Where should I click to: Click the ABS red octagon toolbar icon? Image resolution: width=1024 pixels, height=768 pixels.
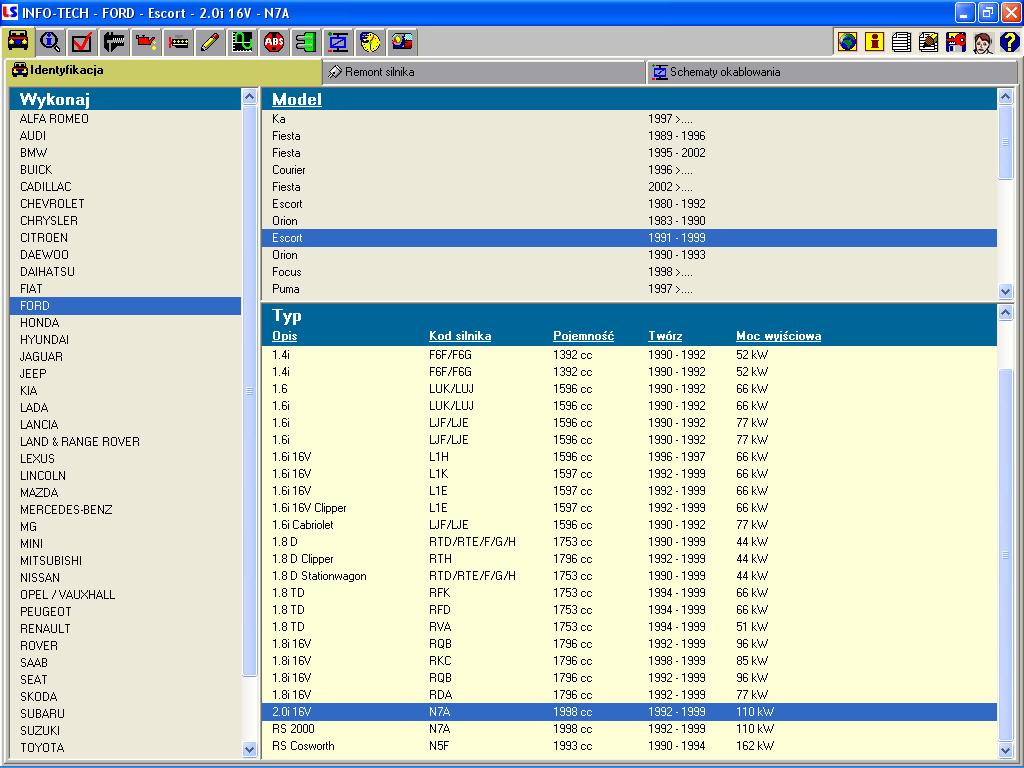(x=274, y=42)
